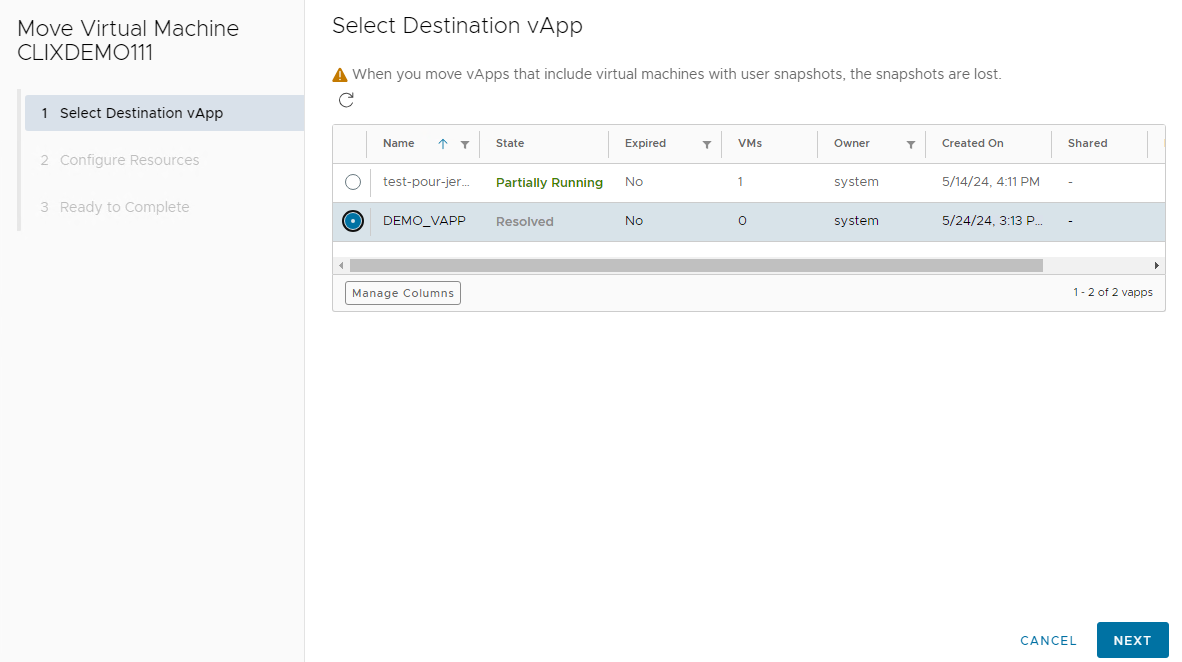
Task: Click the refresh icon above the table
Action: point(346,100)
